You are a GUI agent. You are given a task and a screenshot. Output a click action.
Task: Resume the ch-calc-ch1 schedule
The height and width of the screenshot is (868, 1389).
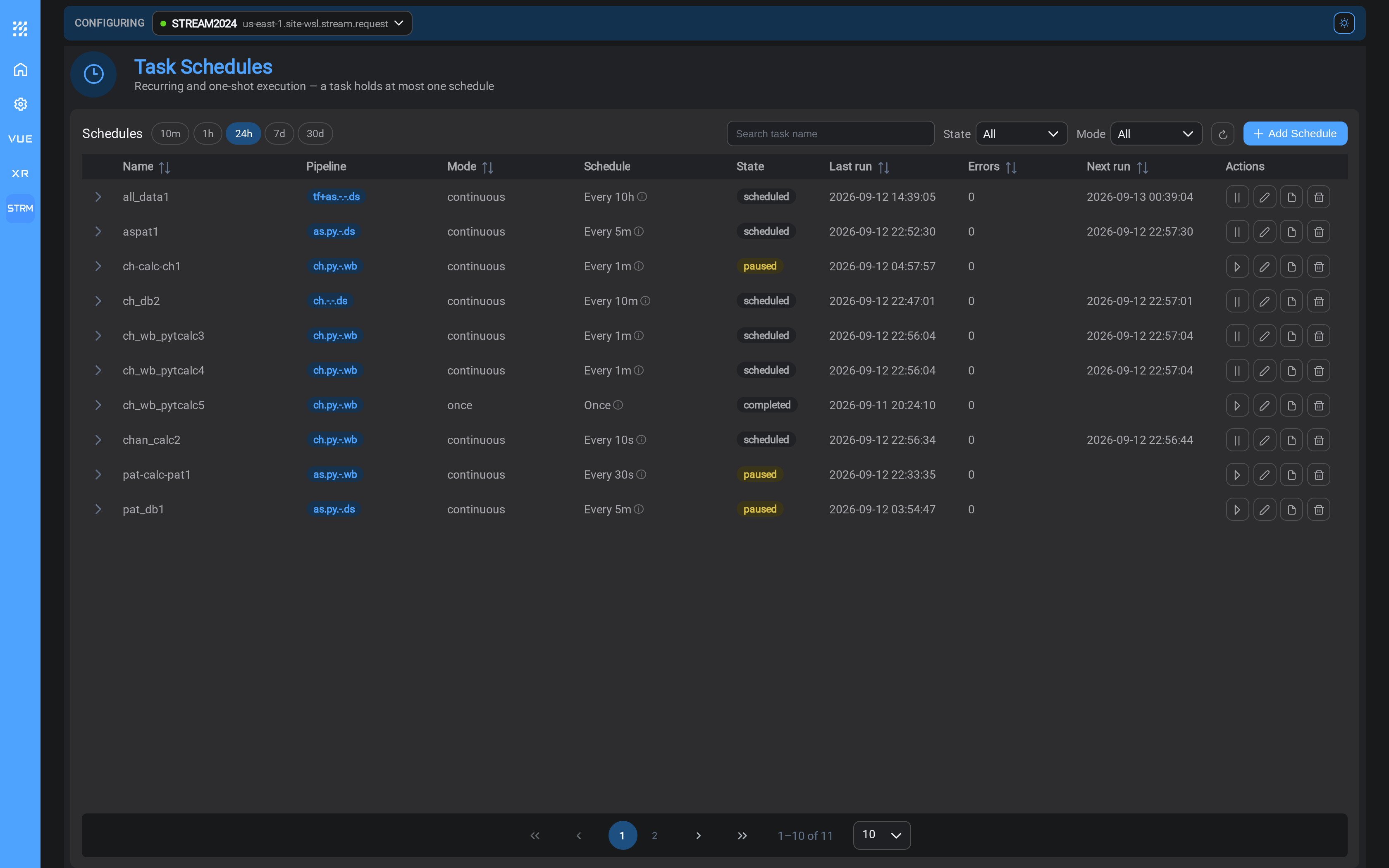coord(1237,266)
